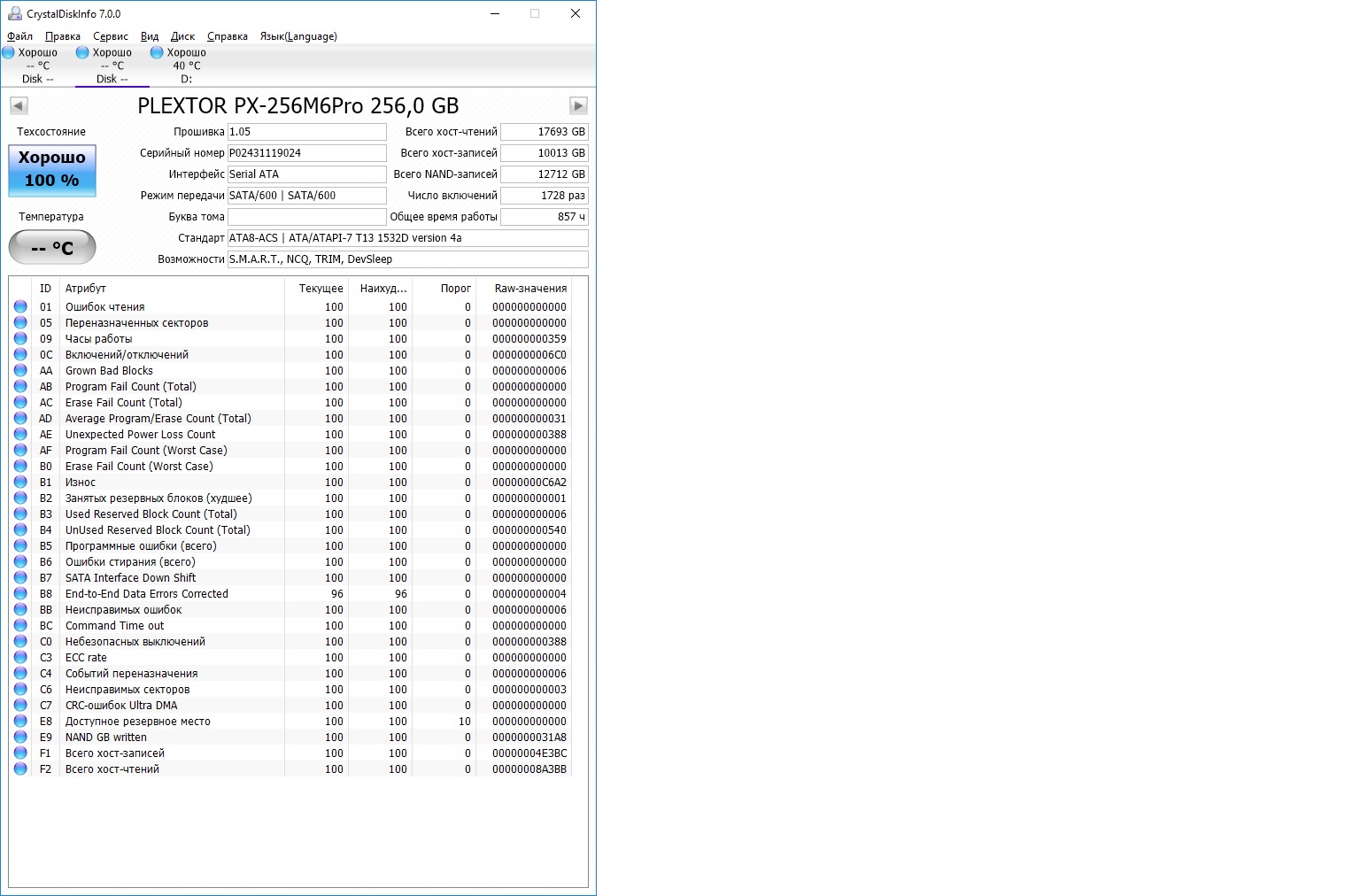Click the status orb for SATA Interface Down Shift
1360x896 pixels.
tap(20, 577)
